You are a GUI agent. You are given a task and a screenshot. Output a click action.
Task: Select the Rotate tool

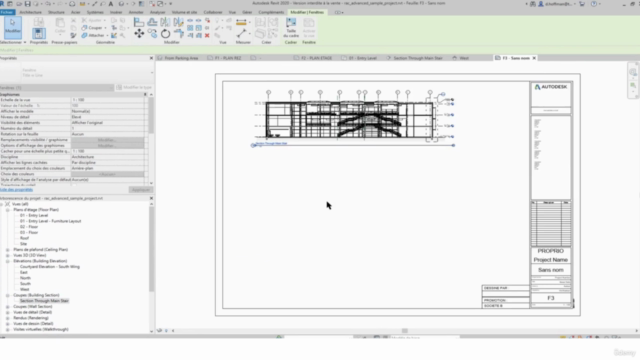(x=165, y=33)
